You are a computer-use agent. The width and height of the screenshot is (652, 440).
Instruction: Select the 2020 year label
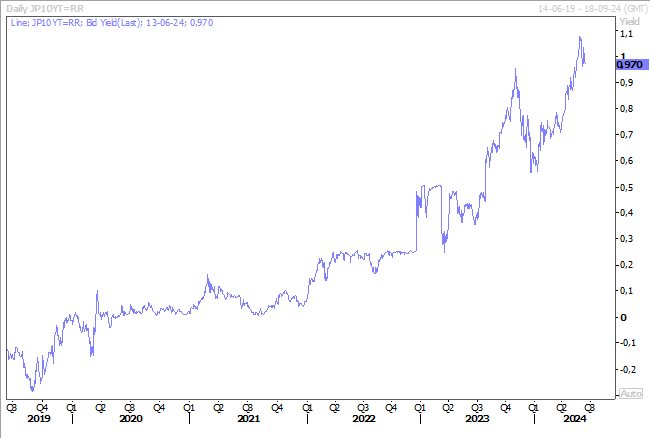130,419
